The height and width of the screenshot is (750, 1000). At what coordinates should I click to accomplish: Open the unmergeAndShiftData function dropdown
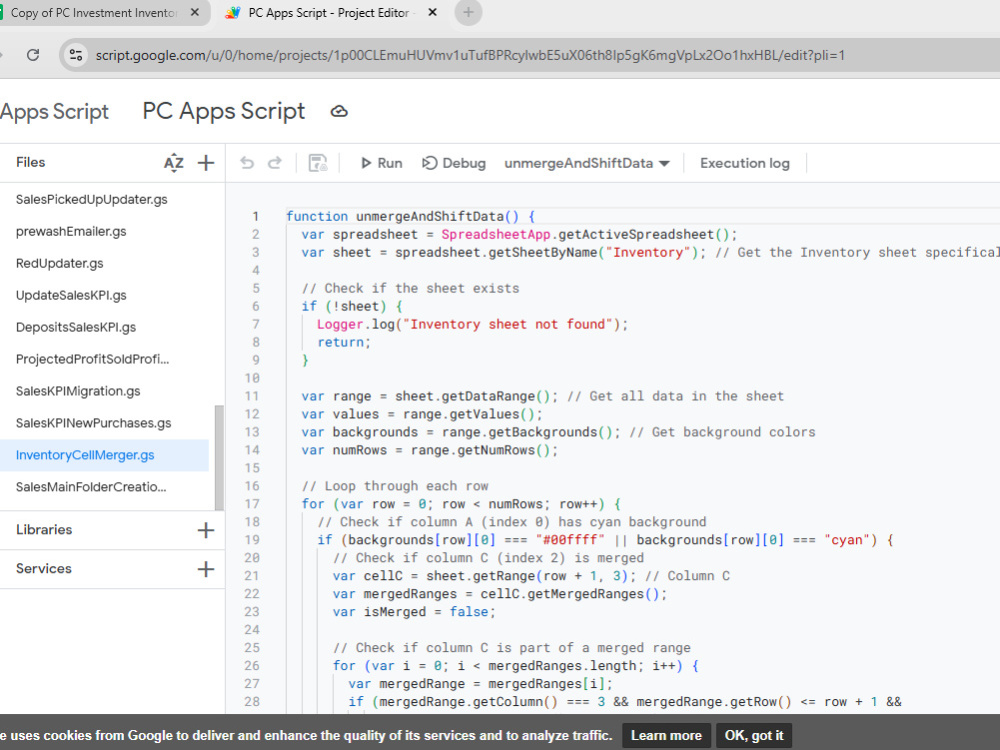[x=587, y=163]
